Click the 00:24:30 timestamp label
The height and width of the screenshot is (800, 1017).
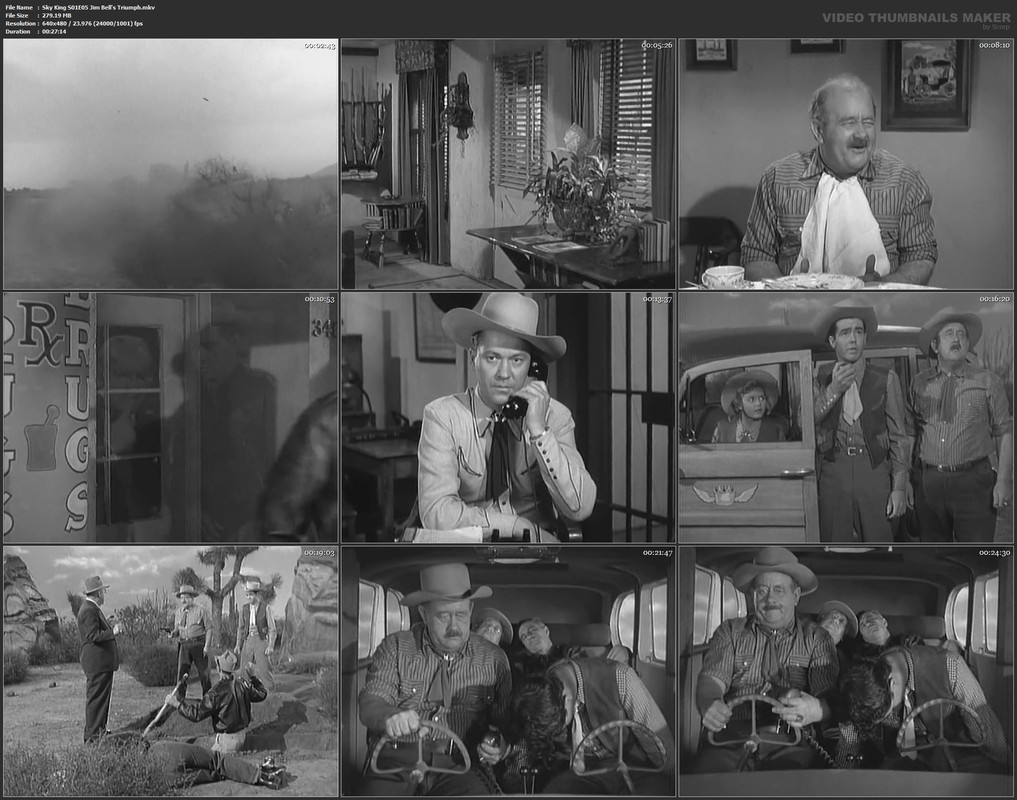coord(994,553)
